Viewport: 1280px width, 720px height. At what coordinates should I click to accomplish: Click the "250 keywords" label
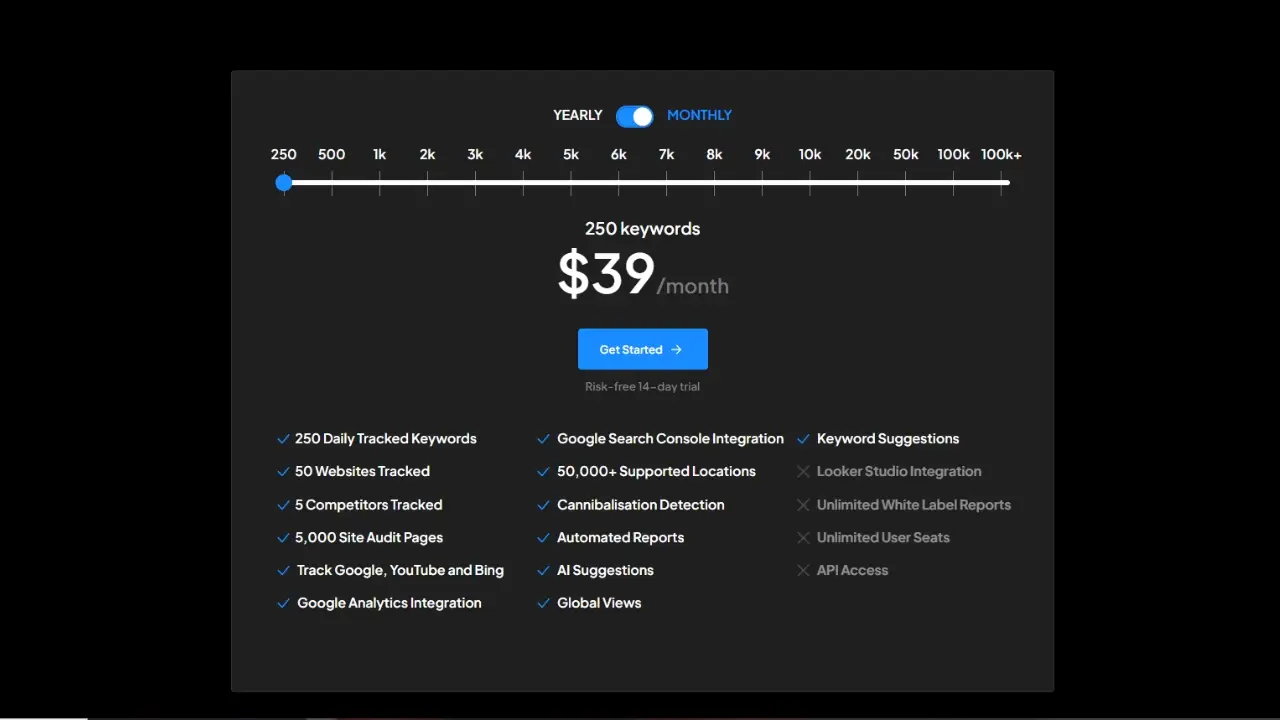coord(642,228)
